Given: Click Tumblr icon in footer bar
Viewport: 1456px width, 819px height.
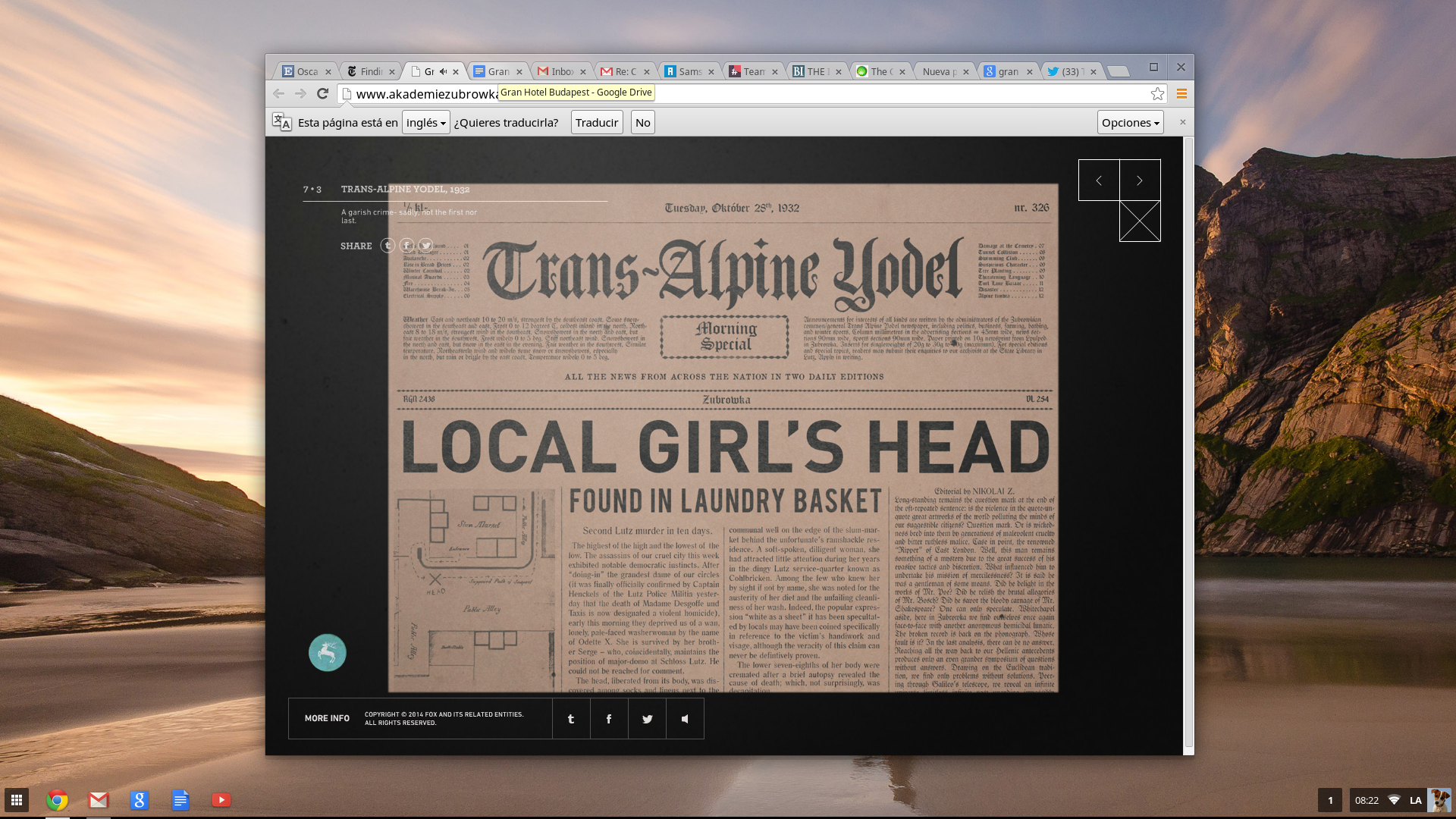Looking at the screenshot, I should pos(571,719).
